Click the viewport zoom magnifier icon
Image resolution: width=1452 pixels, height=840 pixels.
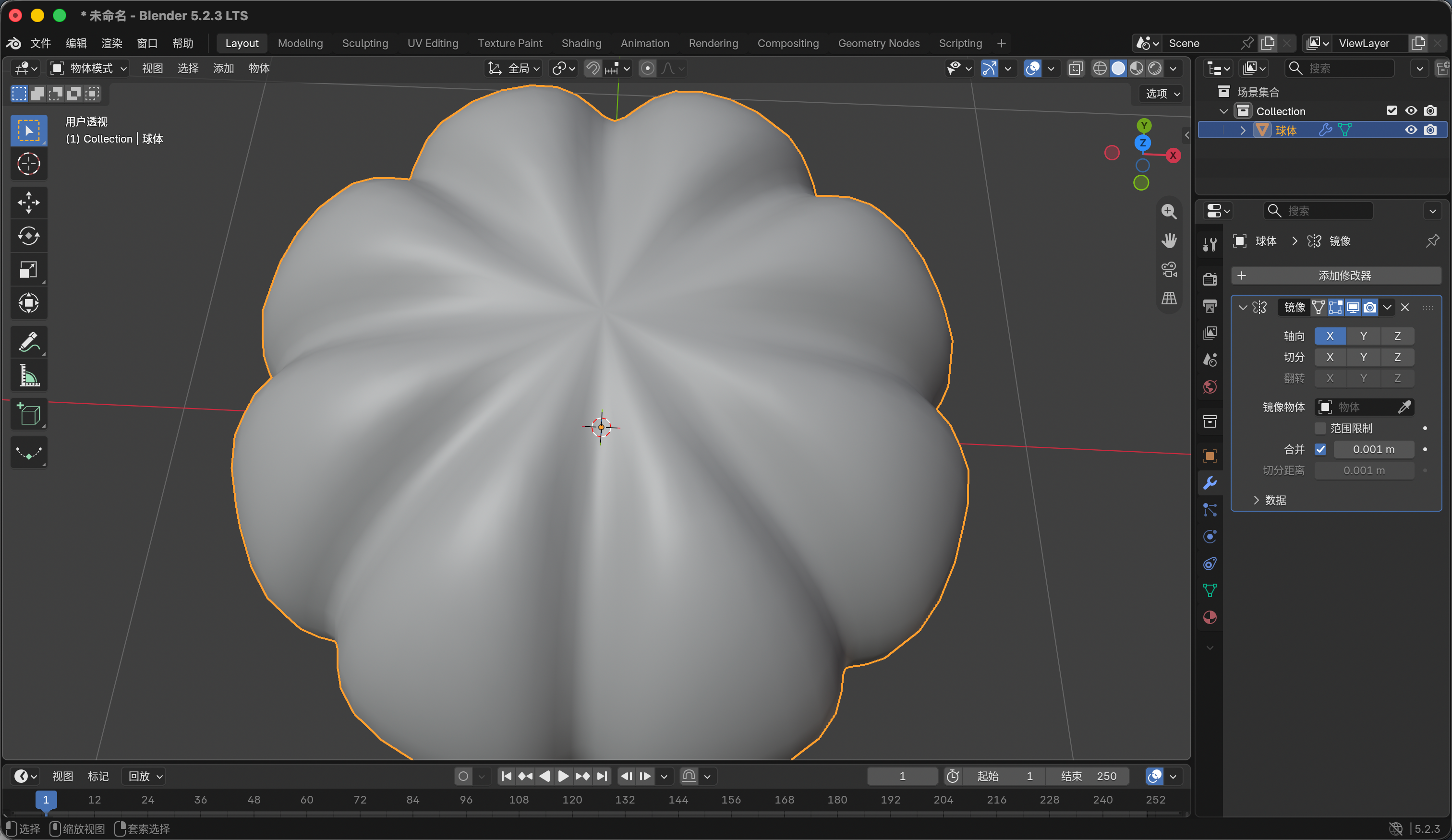(1169, 212)
